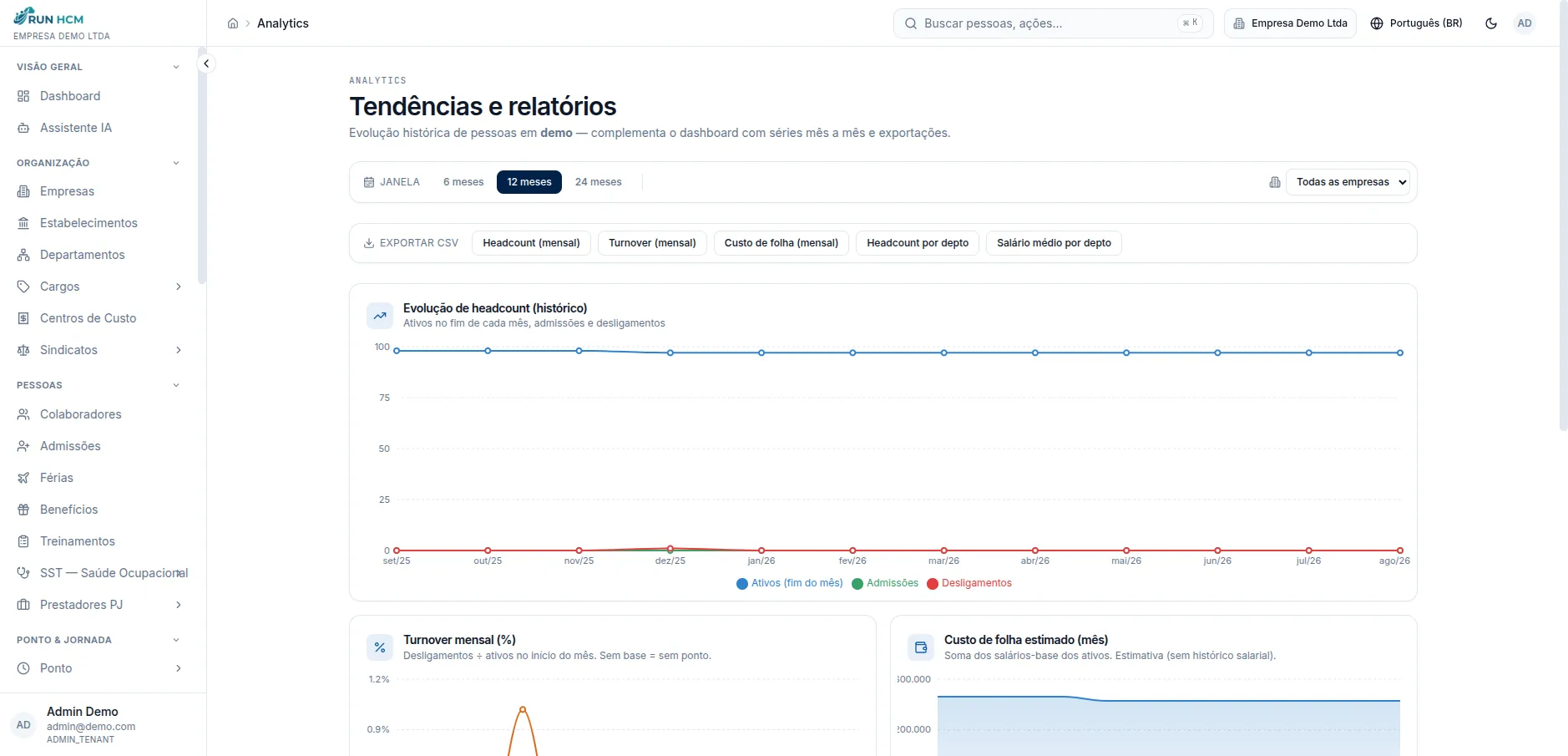Click the Benefícios gift icon
Image resolution: width=1568 pixels, height=756 pixels.
point(23,510)
